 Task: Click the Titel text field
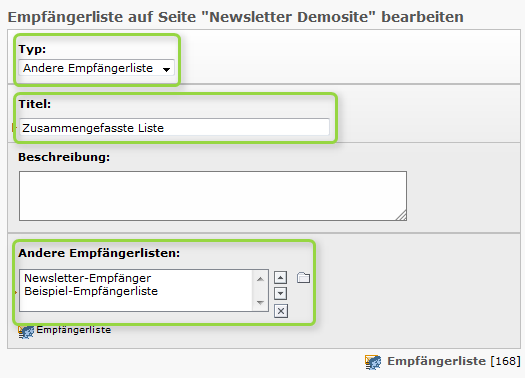[174, 128]
